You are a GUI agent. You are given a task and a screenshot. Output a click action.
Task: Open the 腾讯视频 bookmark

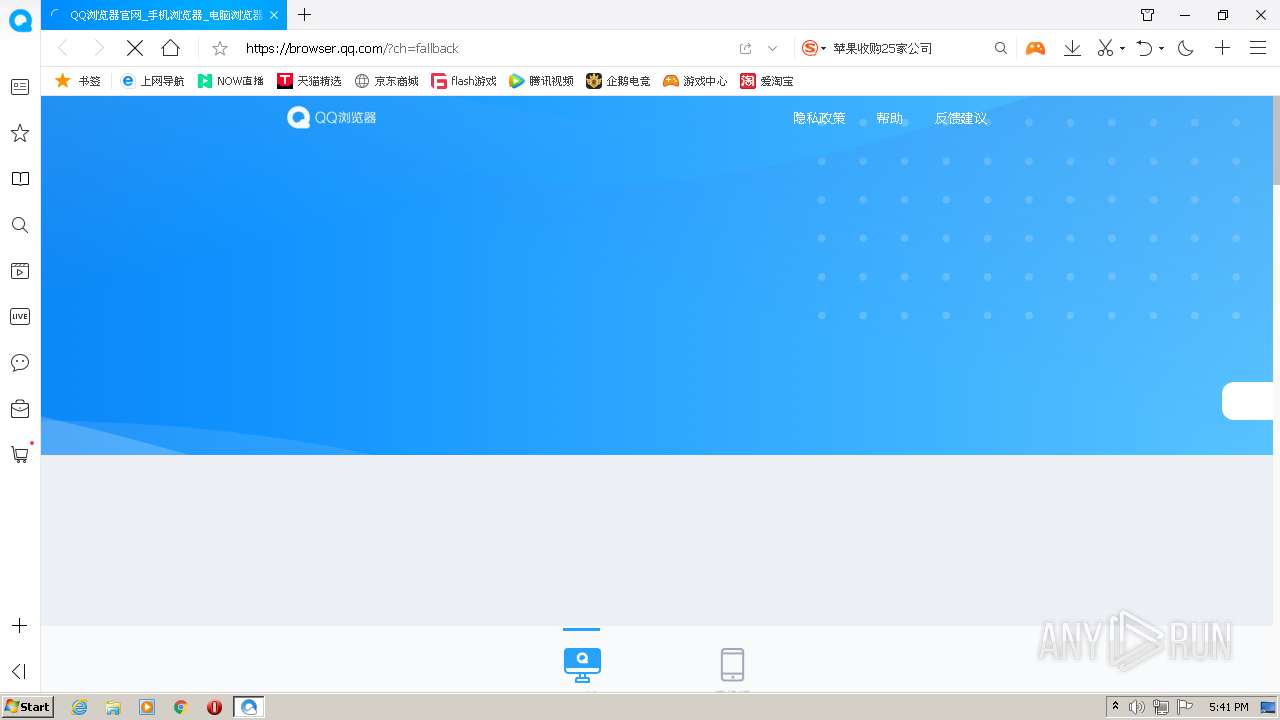(x=541, y=81)
